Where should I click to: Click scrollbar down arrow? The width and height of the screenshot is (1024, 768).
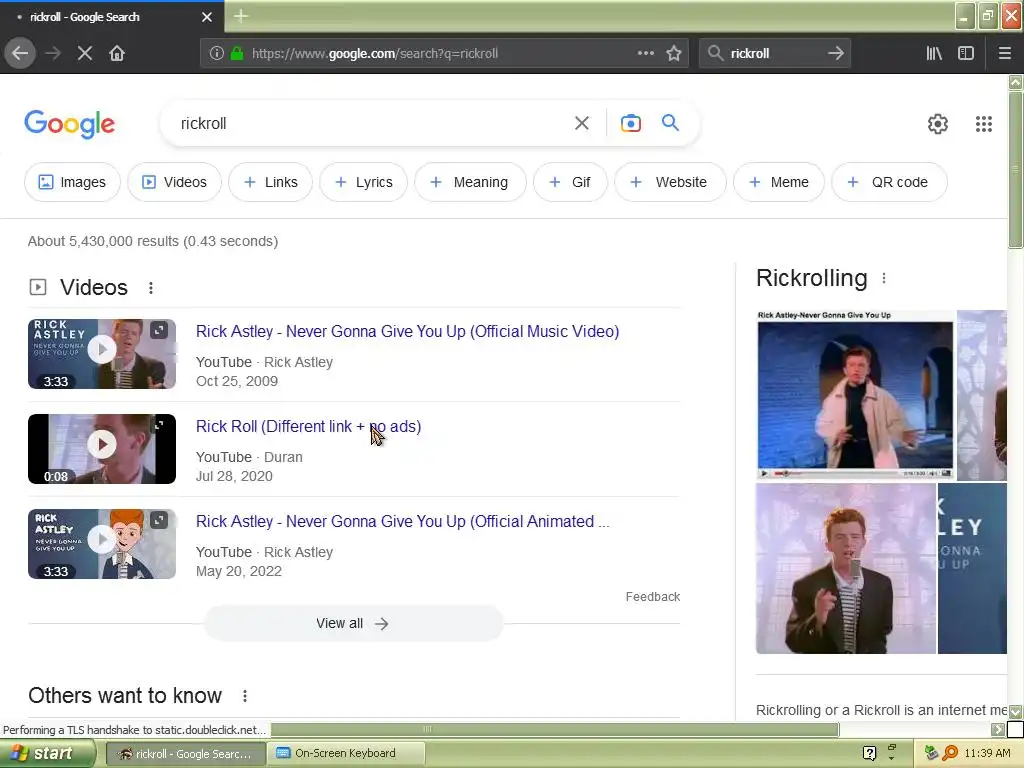point(1015,711)
